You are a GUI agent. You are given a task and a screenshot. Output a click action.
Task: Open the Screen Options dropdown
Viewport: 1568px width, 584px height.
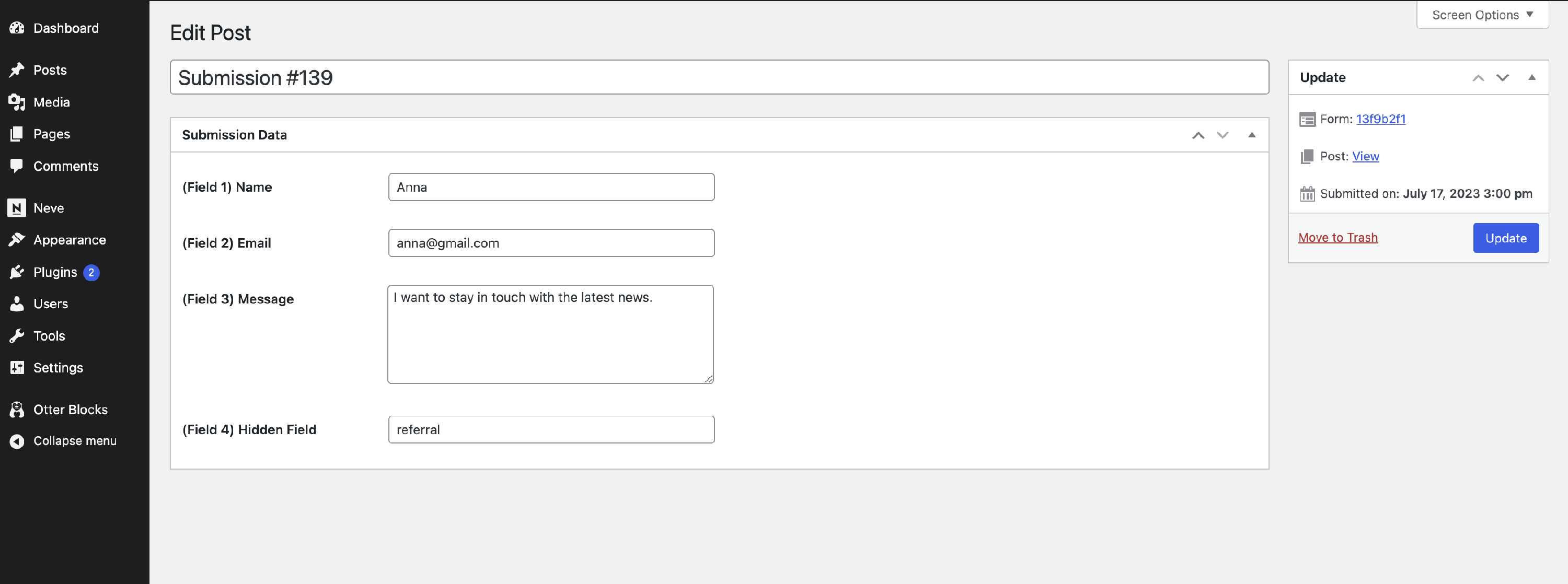(x=1482, y=15)
